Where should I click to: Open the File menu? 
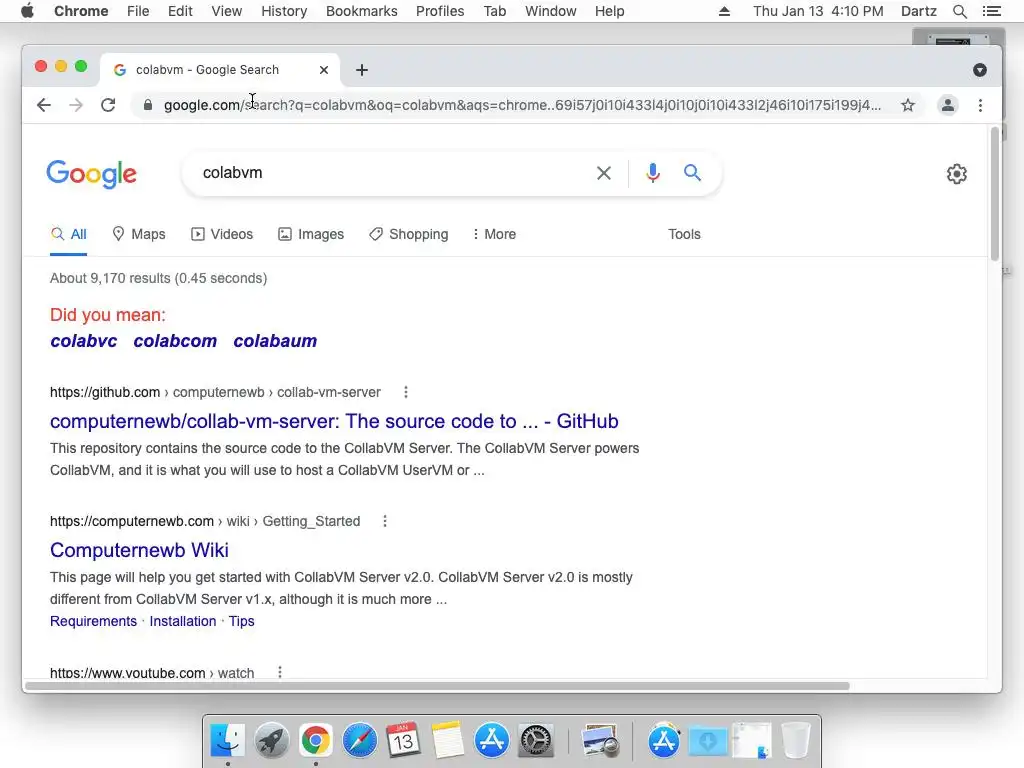pyautogui.click(x=138, y=11)
